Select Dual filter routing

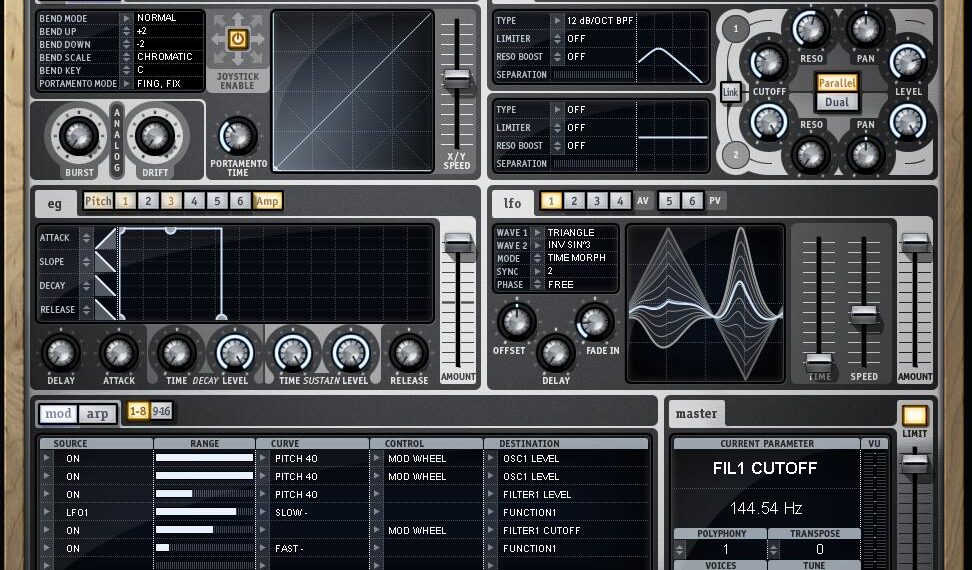837,102
